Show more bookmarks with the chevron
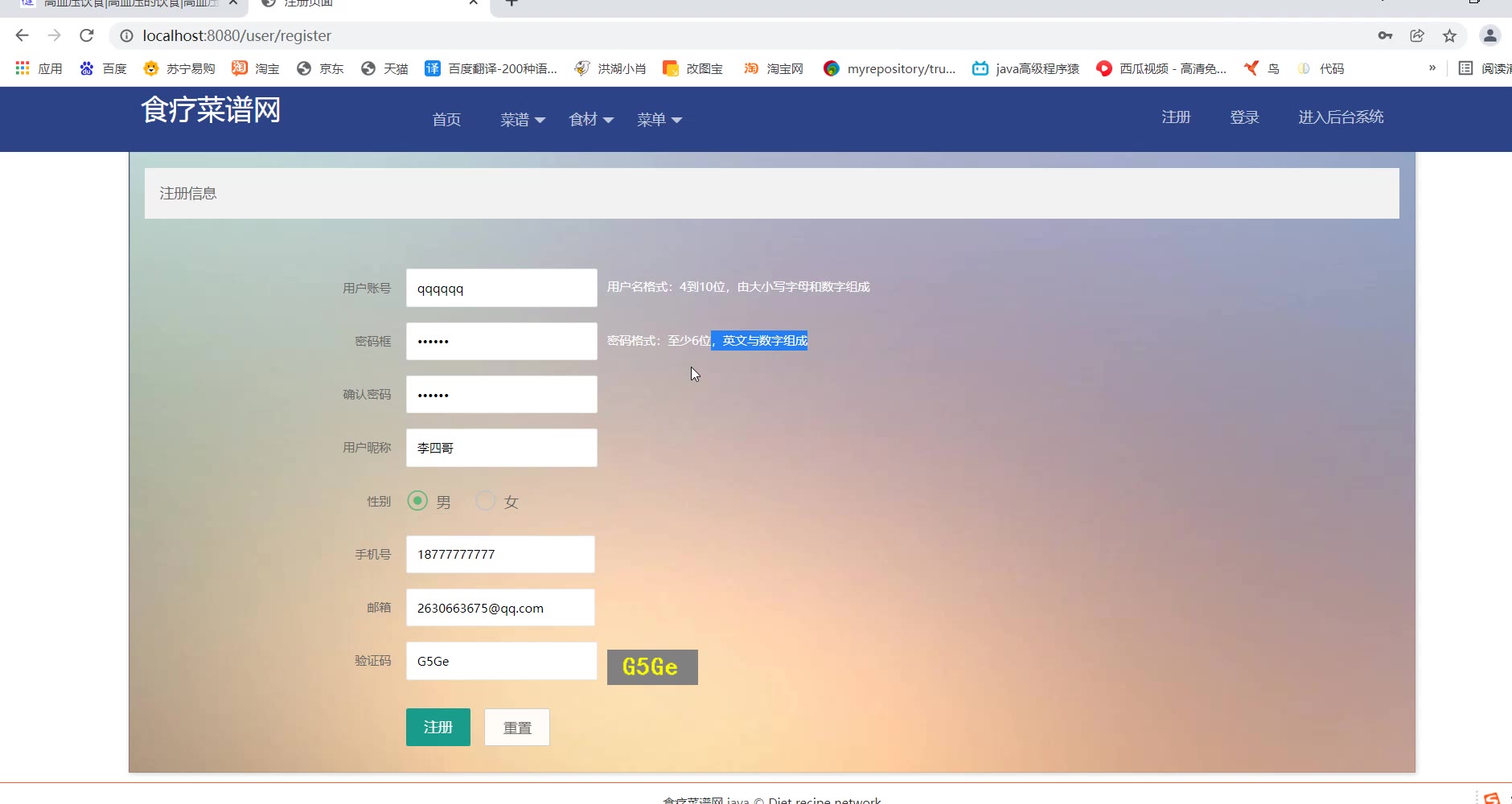The image size is (1512, 804). (x=1432, y=68)
